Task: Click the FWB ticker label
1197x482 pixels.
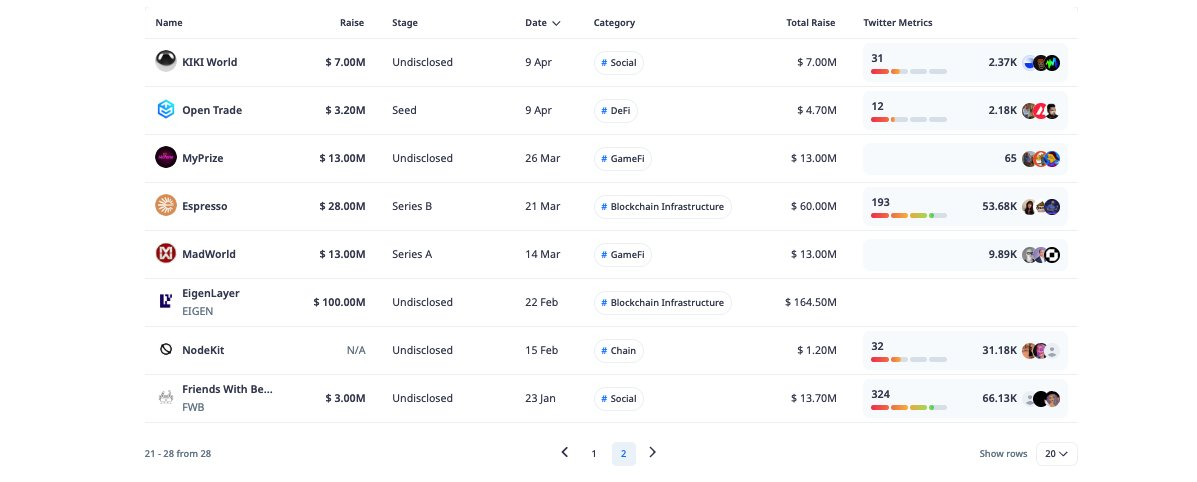Action: (x=193, y=408)
